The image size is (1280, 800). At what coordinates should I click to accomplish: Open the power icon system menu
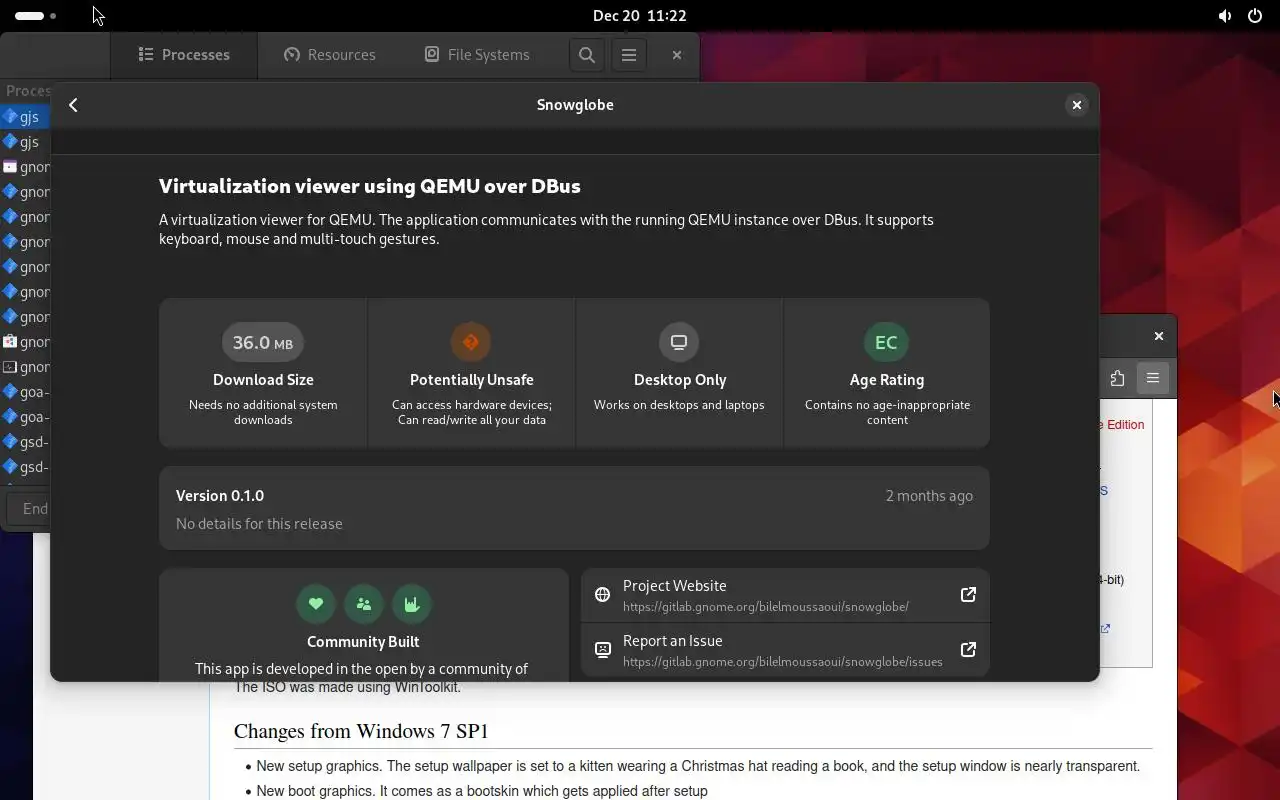tap(1255, 16)
